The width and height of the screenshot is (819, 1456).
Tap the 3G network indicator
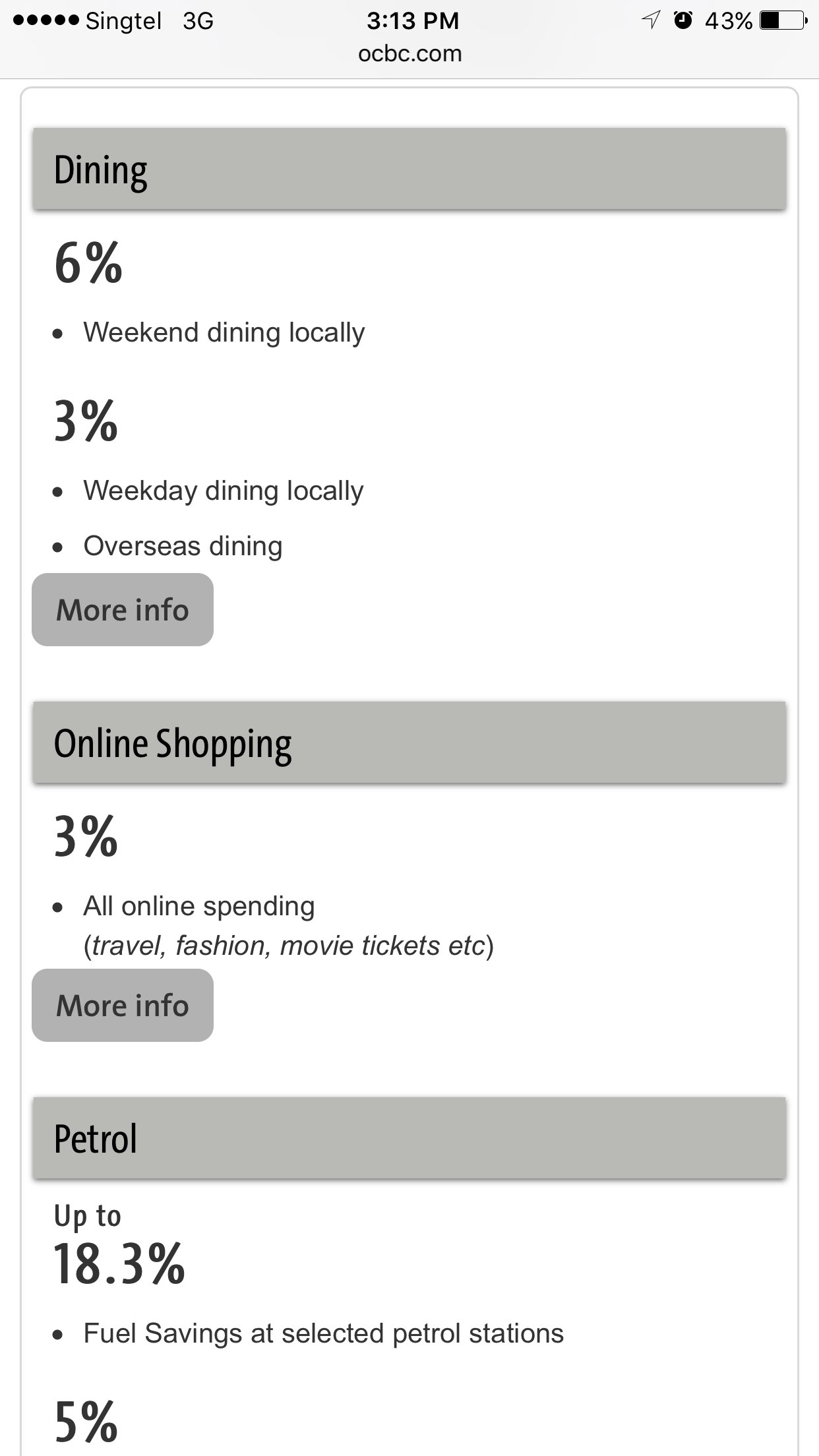pyautogui.click(x=198, y=21)
